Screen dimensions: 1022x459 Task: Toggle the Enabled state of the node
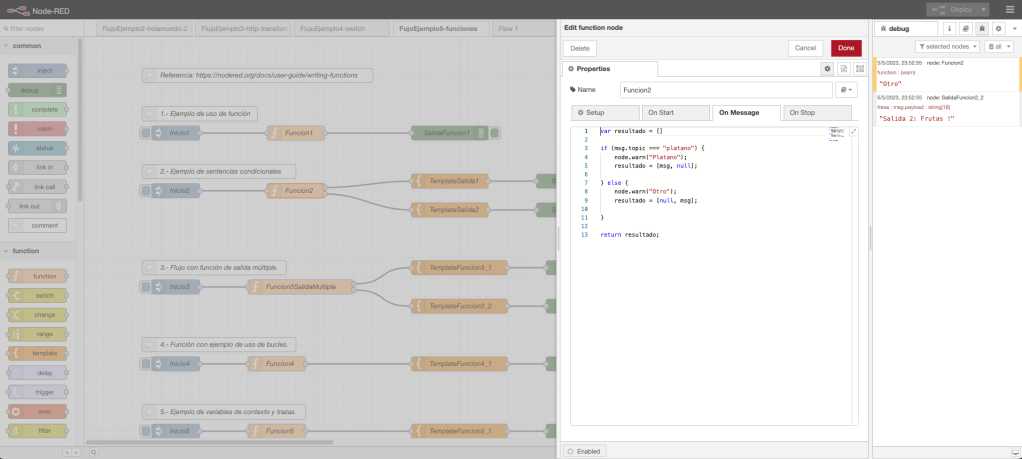(584, 451)
